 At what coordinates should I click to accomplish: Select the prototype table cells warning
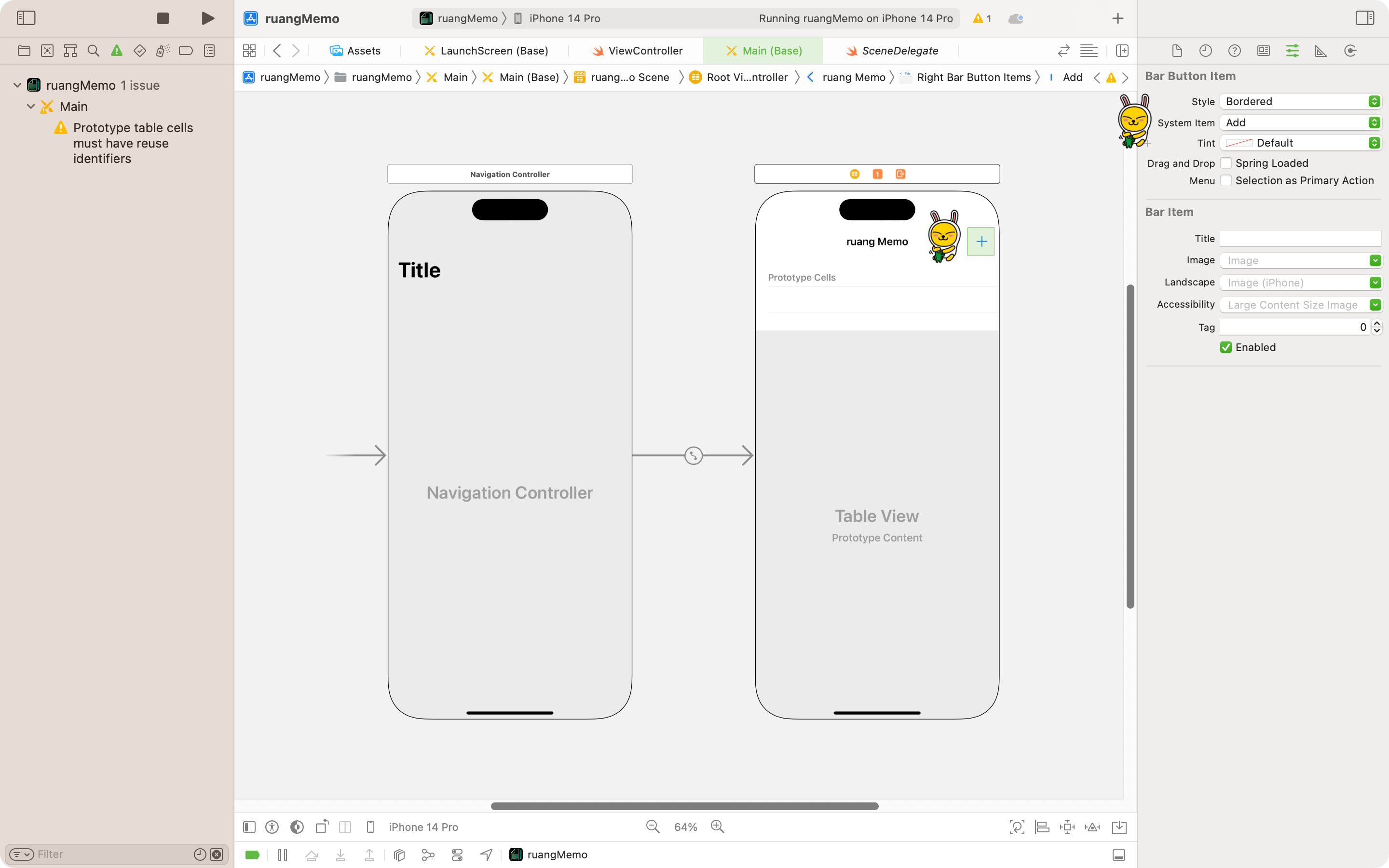pos(125,143)
